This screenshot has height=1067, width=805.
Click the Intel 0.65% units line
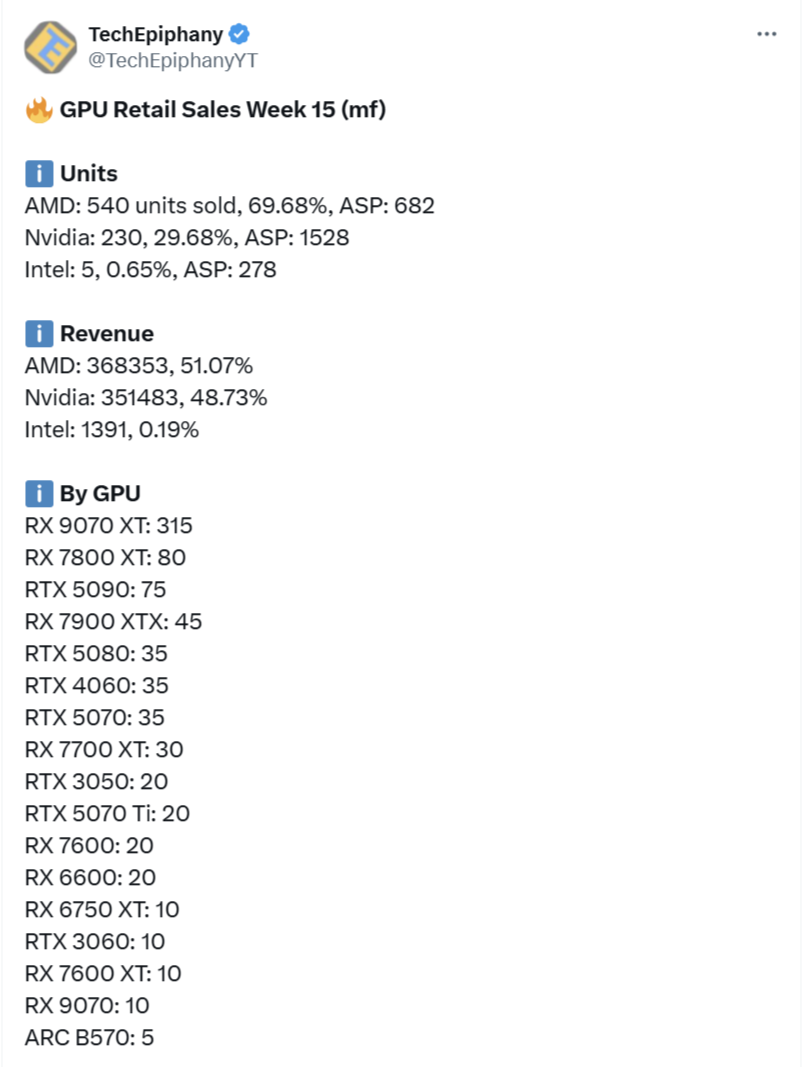tap(150, 269)
